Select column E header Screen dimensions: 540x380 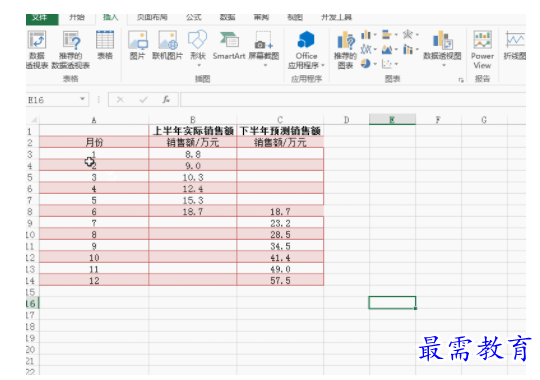click(392, 120)
